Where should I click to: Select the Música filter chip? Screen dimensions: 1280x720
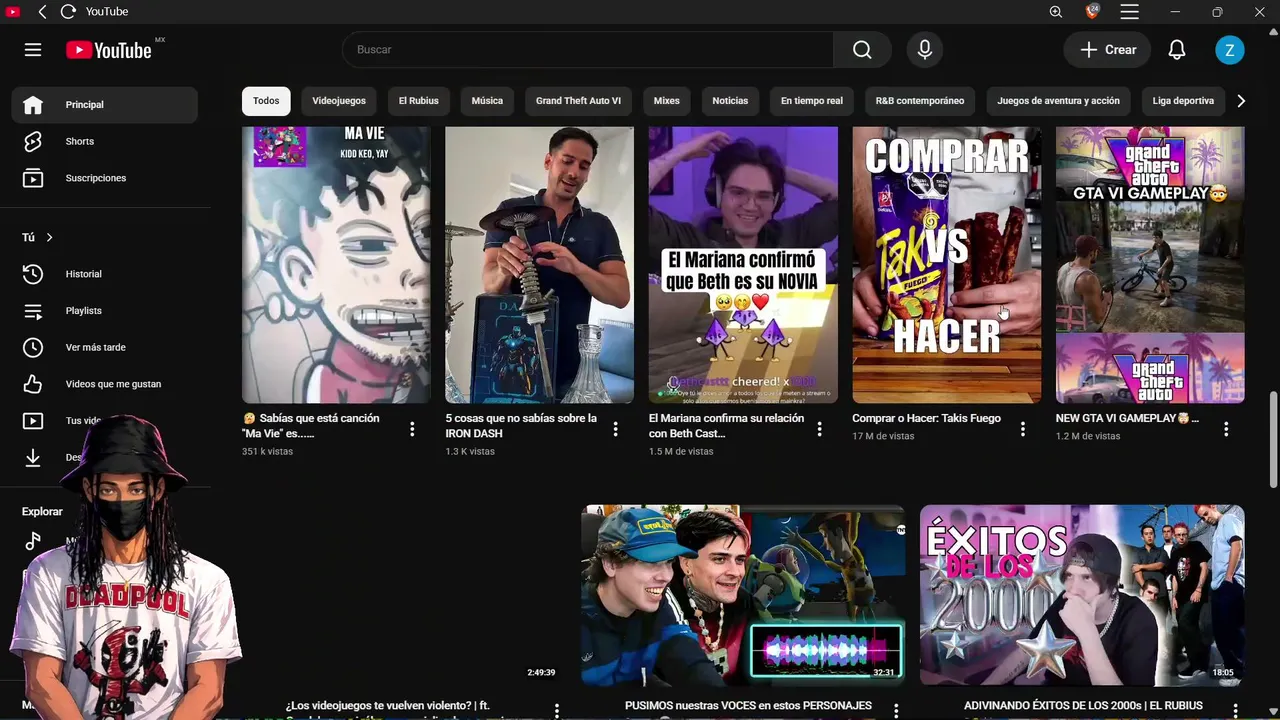[x=487, y=101]
